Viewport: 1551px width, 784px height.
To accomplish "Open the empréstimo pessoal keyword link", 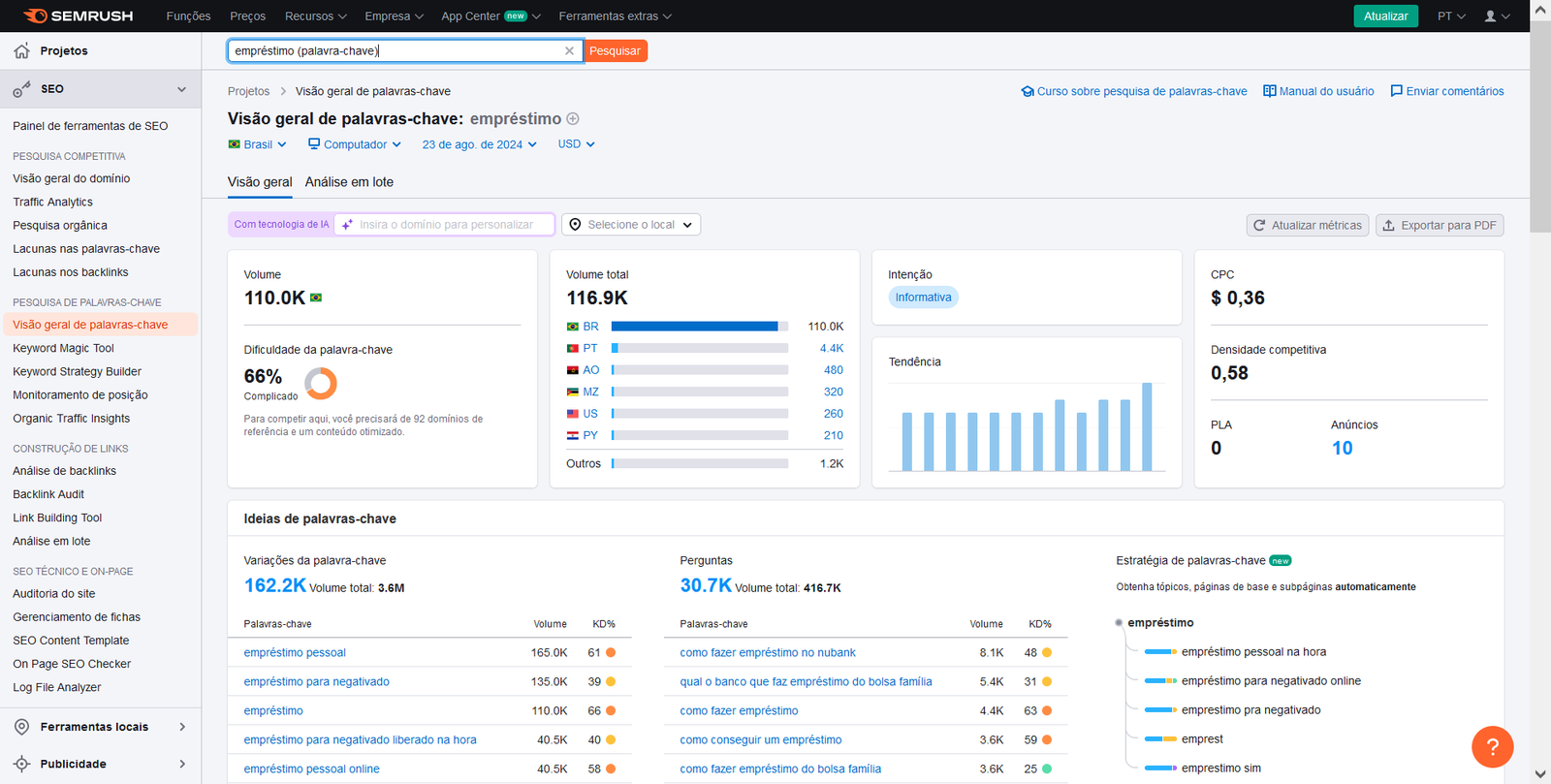I will [x=295, y=653].
